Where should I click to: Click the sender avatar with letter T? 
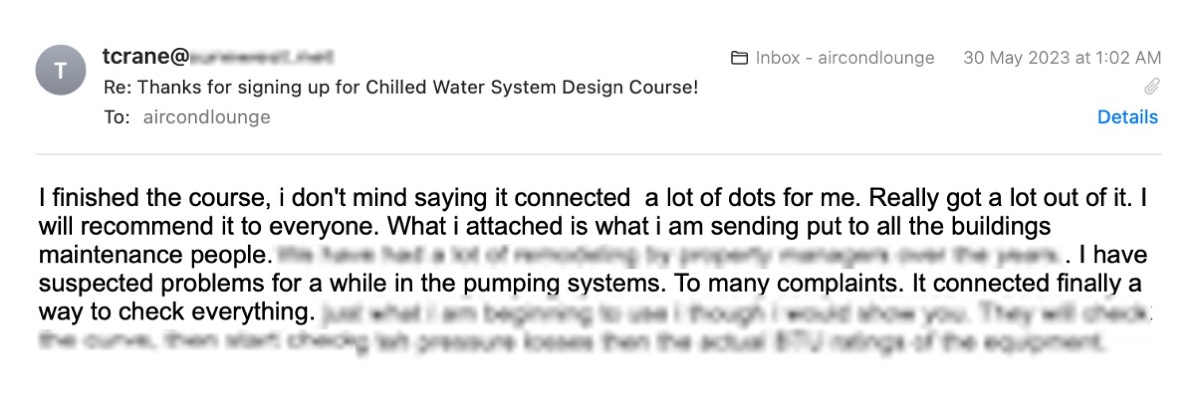[x=60, y=72]
